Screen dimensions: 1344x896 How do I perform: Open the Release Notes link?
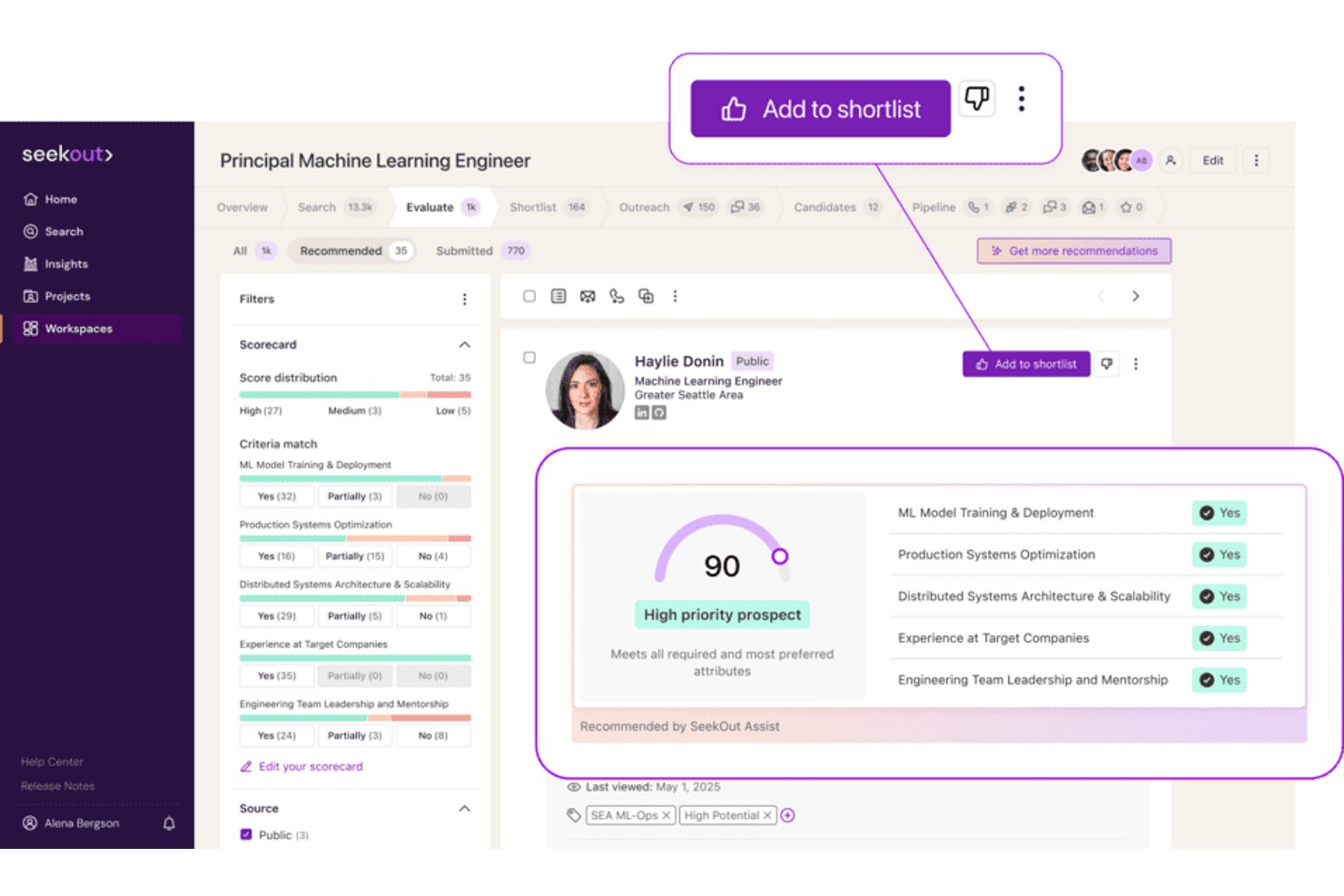(57, 786)
